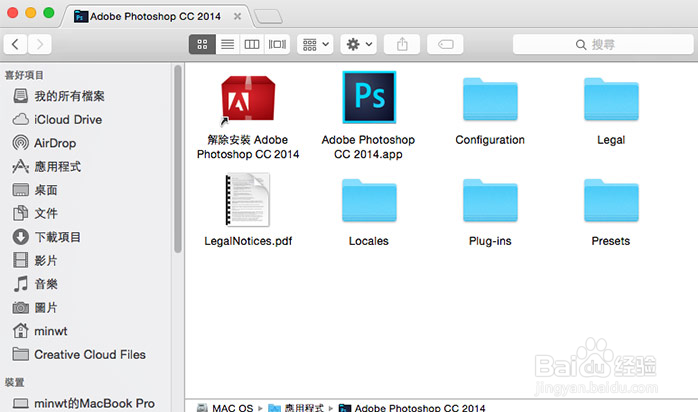
Task: Select the 解除安裝 Adobe Photoshop uninstaller icon
Action: 248,99
